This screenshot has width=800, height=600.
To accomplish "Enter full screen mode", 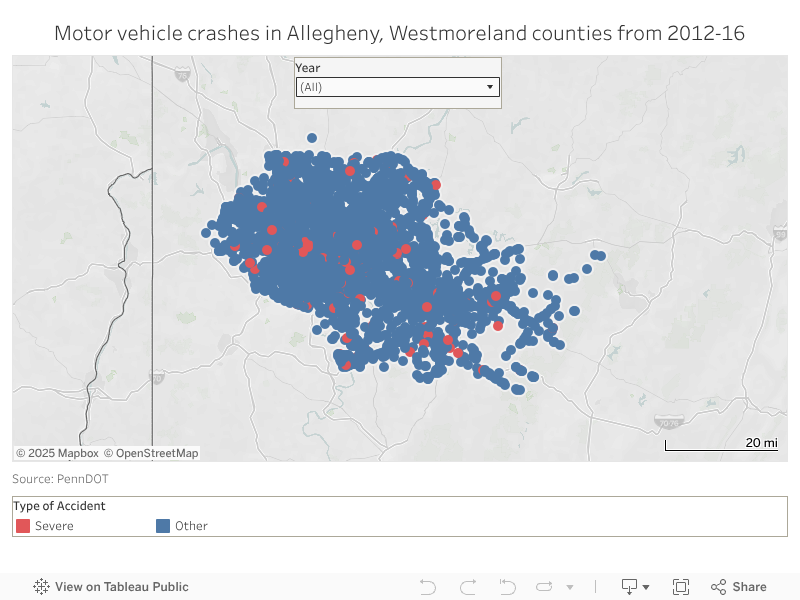I will [x=681, y=587].
